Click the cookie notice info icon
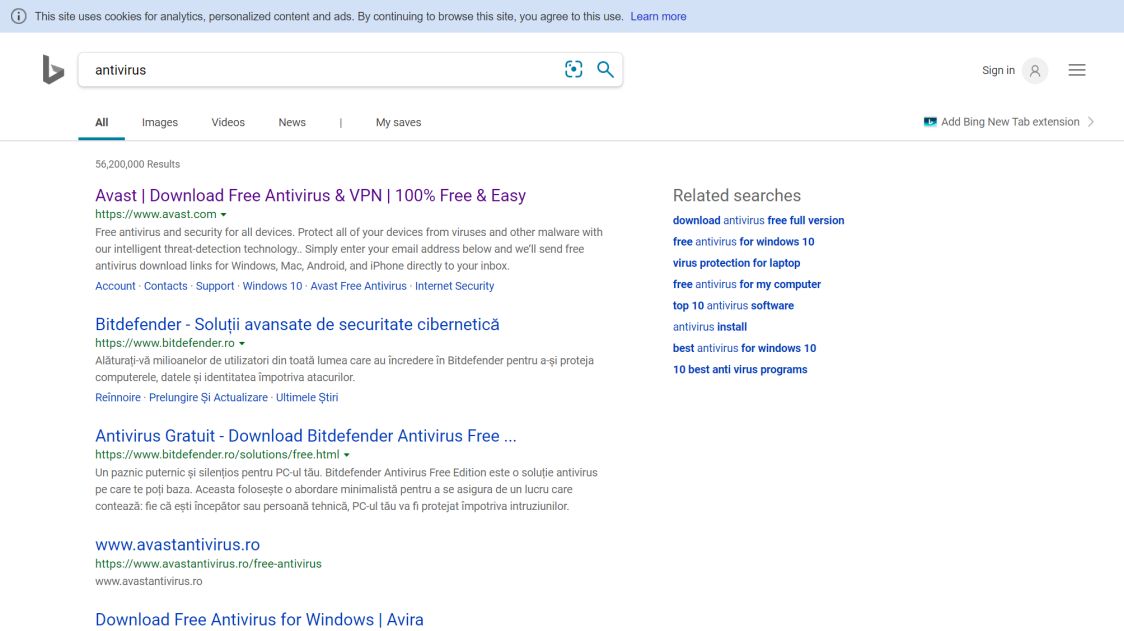Viewport: 1124px width, 631px height. click(x=19, y=16)
